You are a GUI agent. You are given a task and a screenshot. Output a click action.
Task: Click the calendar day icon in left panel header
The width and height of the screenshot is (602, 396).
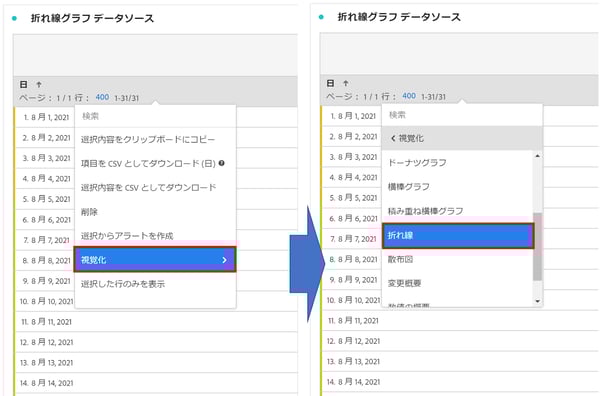pos(23,84)
